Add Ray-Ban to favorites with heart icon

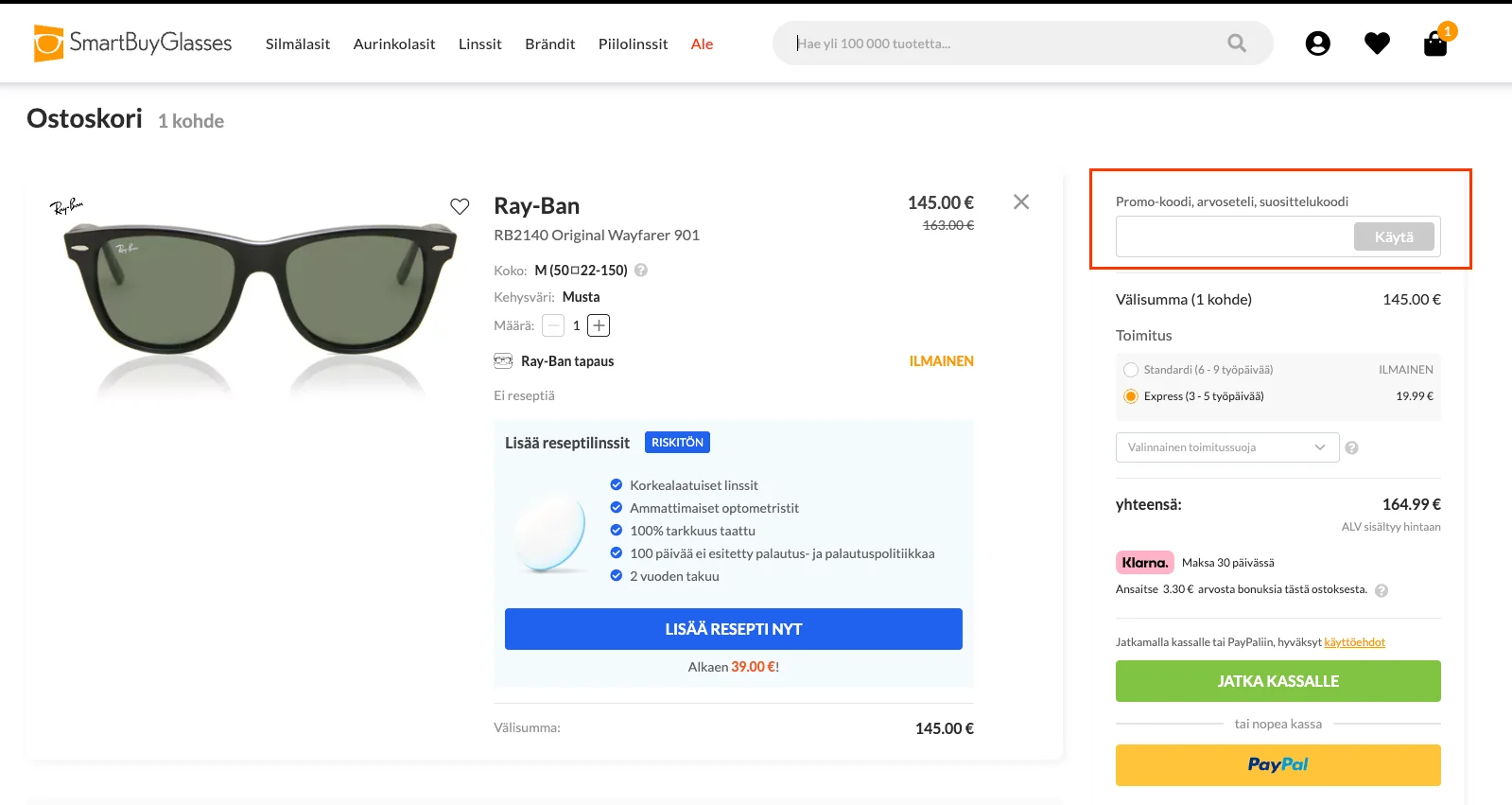tap(460, 206)
